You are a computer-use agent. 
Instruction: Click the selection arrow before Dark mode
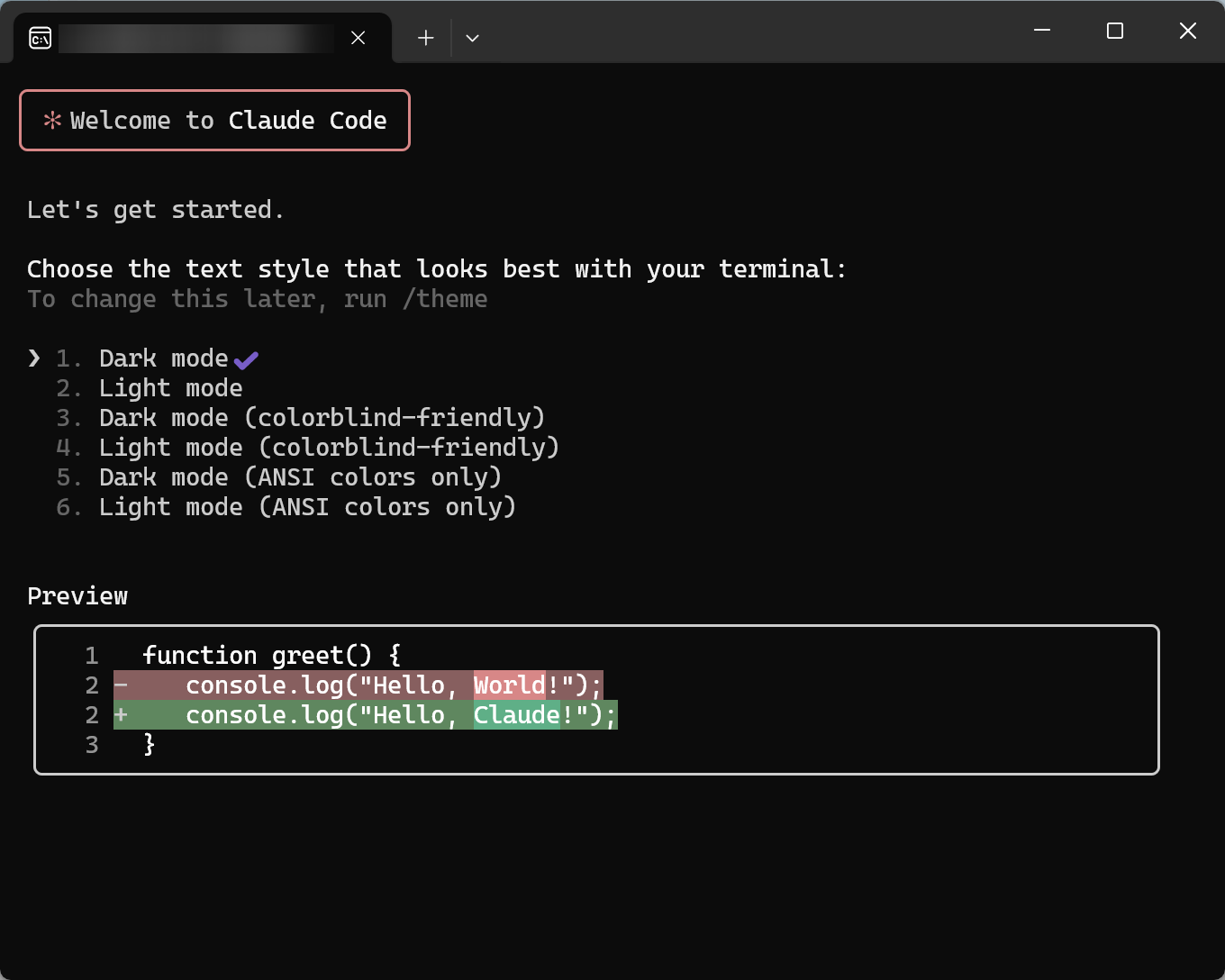[34, 358]
